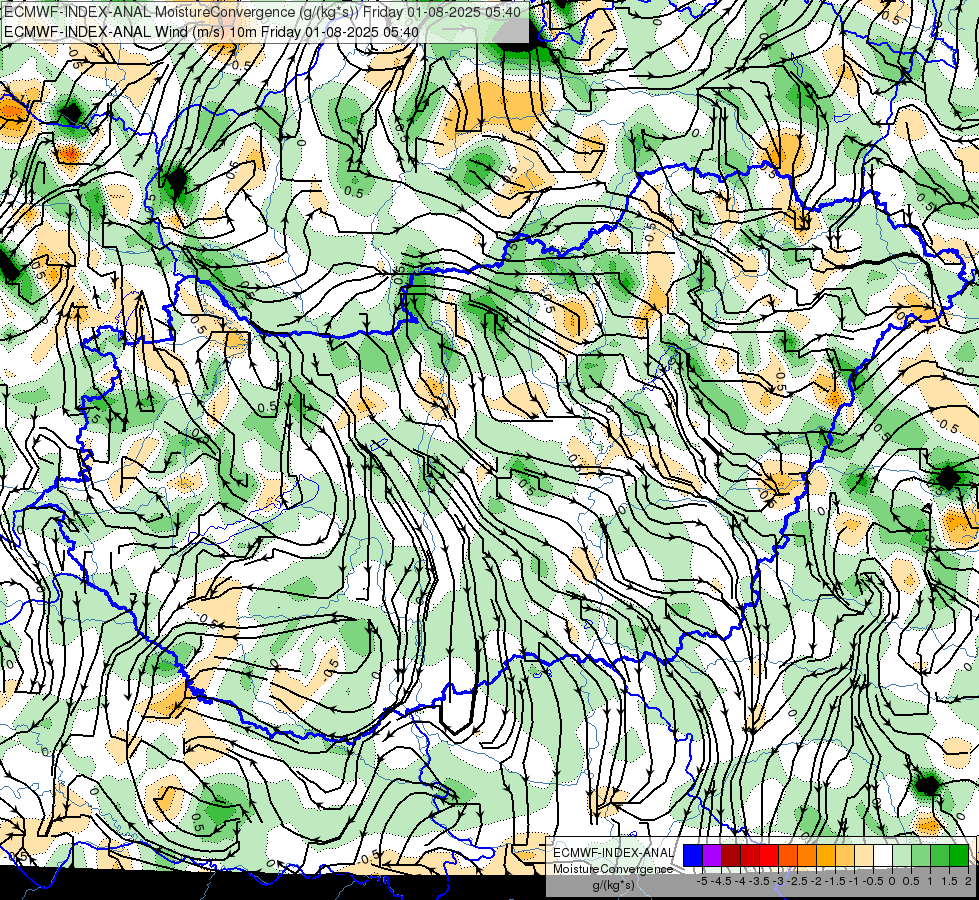Select the legend swatch between -2.5 and -2
This screenshot has height=900, width=979.
pyautogui.click(x=807, y=855)
